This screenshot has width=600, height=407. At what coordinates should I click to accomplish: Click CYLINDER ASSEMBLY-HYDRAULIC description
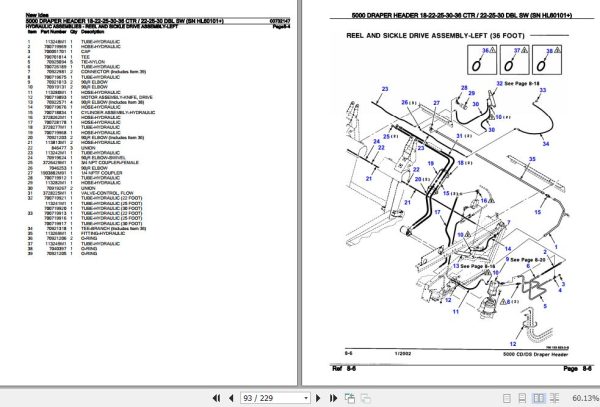coord(118,112)
